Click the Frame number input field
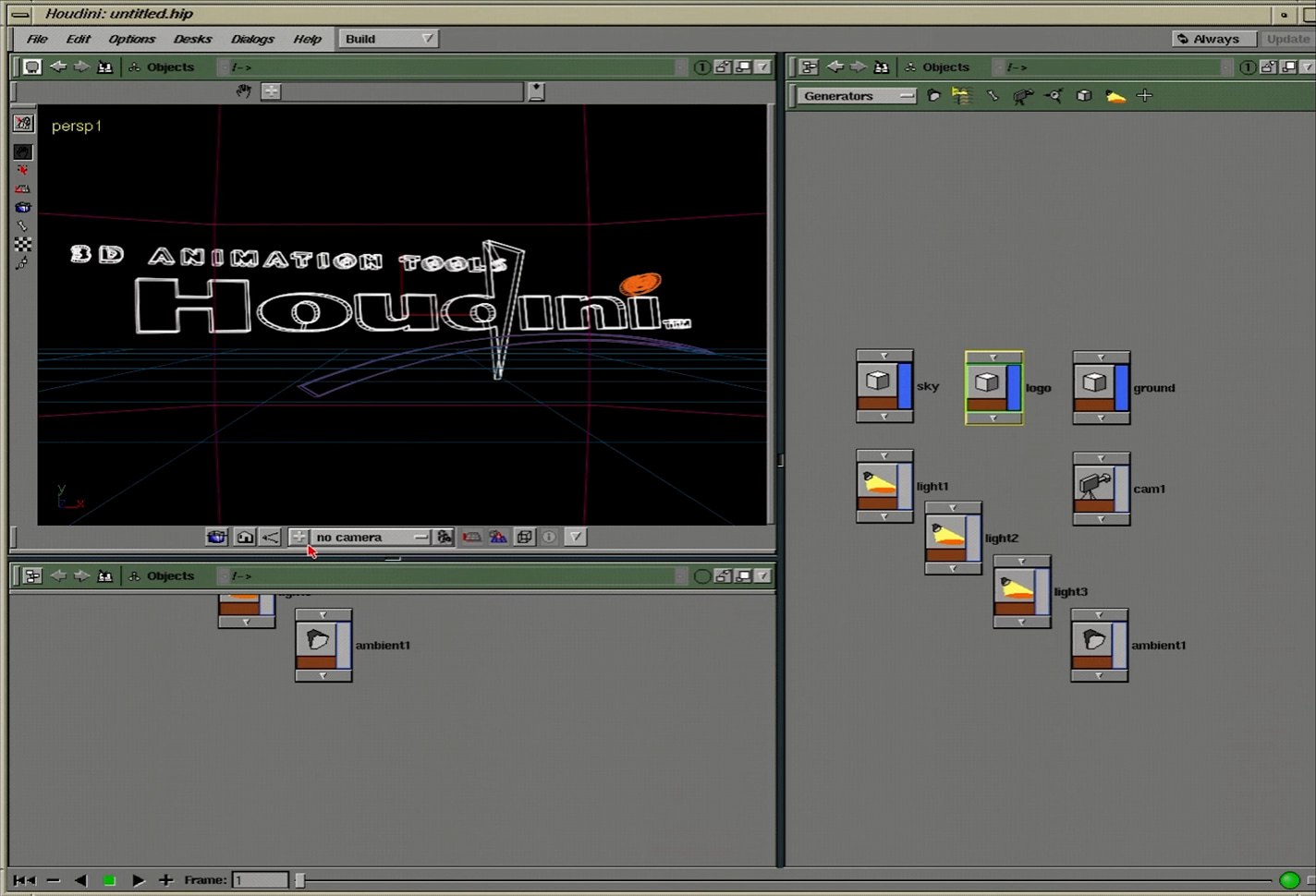 [x=260, y=880]
